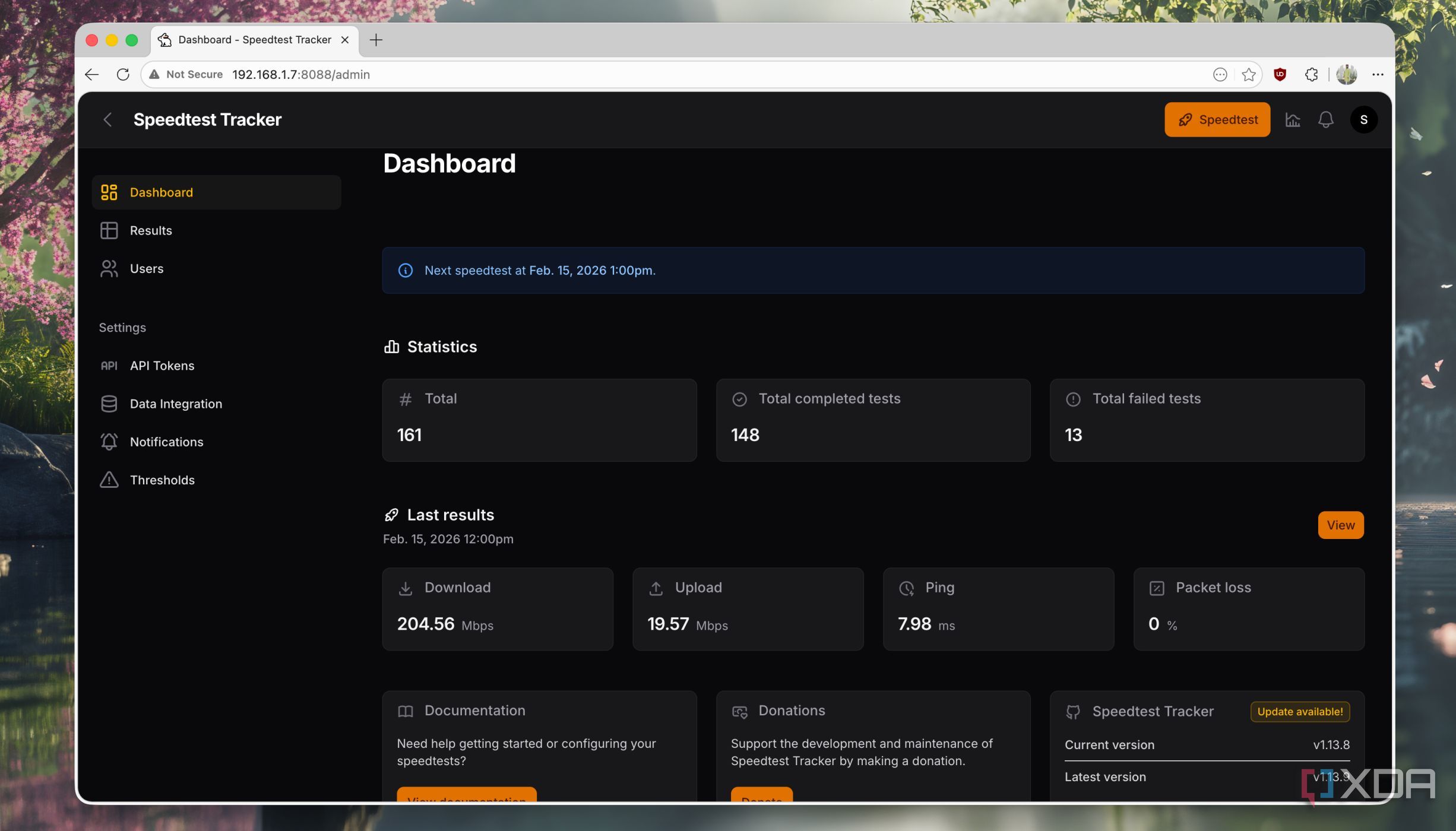1456x831 pixels.
Task: Click the Update available! badge
Action: click(1300, 712)
